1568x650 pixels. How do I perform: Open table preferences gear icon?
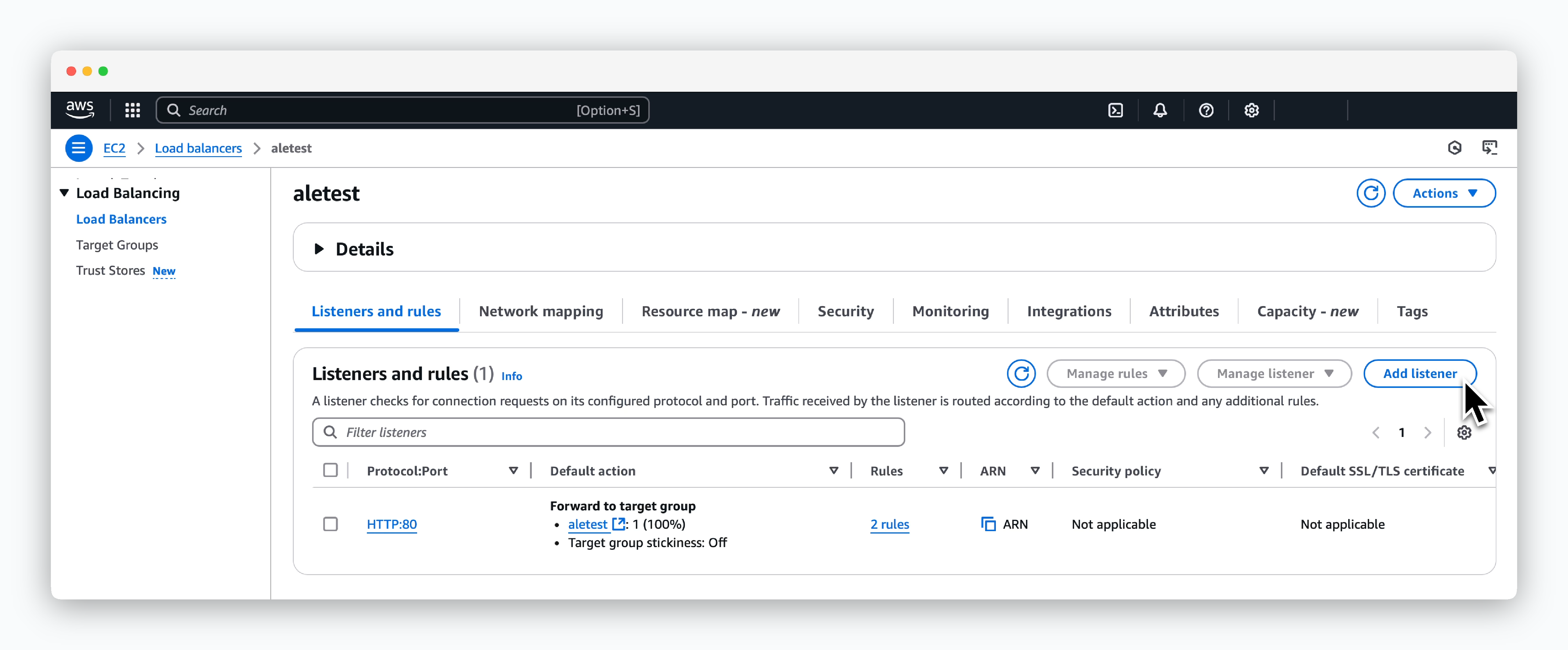pyautogui.click(x=1464, y=433)
